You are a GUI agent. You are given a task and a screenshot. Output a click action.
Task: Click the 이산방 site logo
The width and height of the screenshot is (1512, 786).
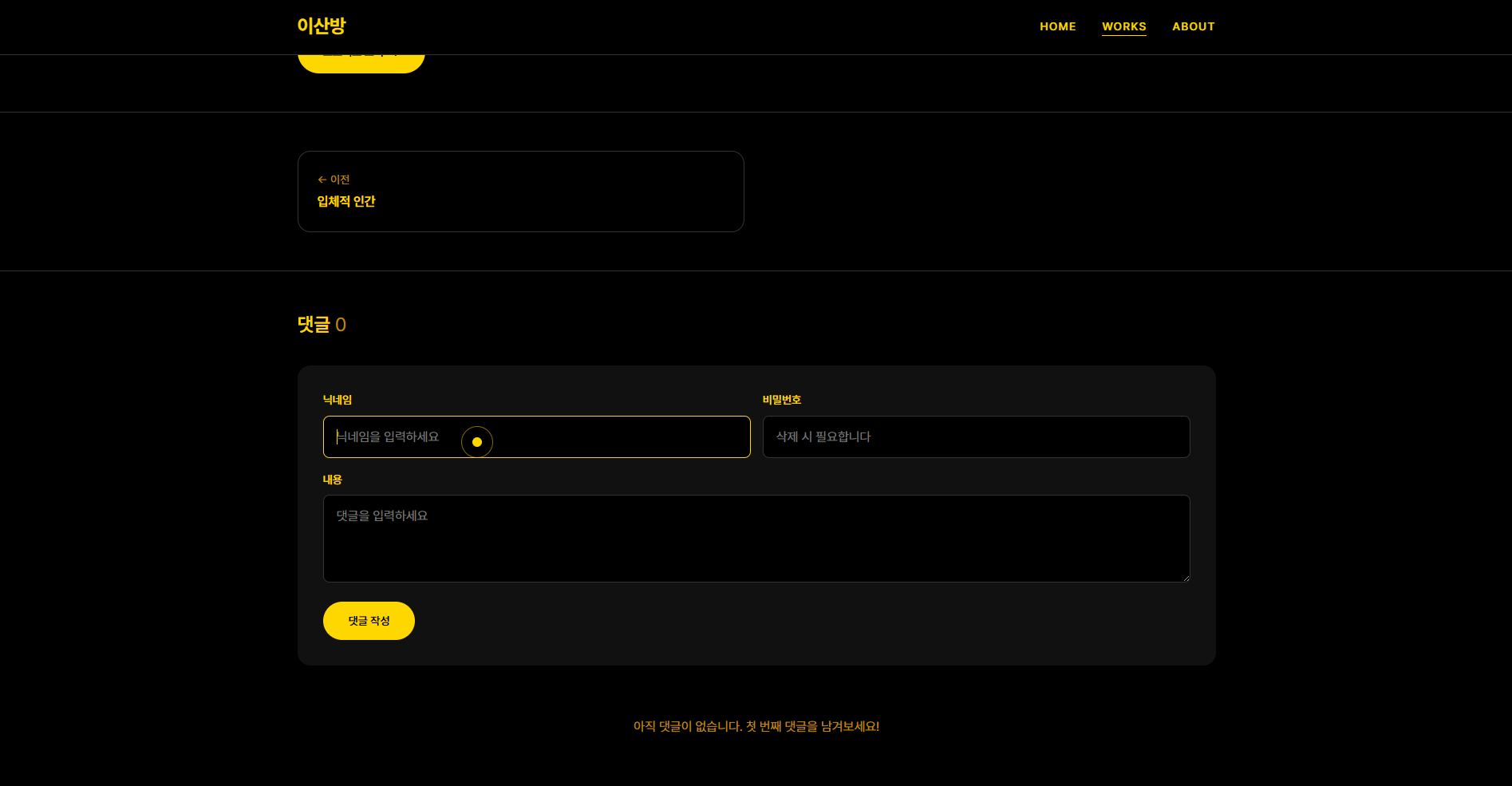tap(321, 26)
